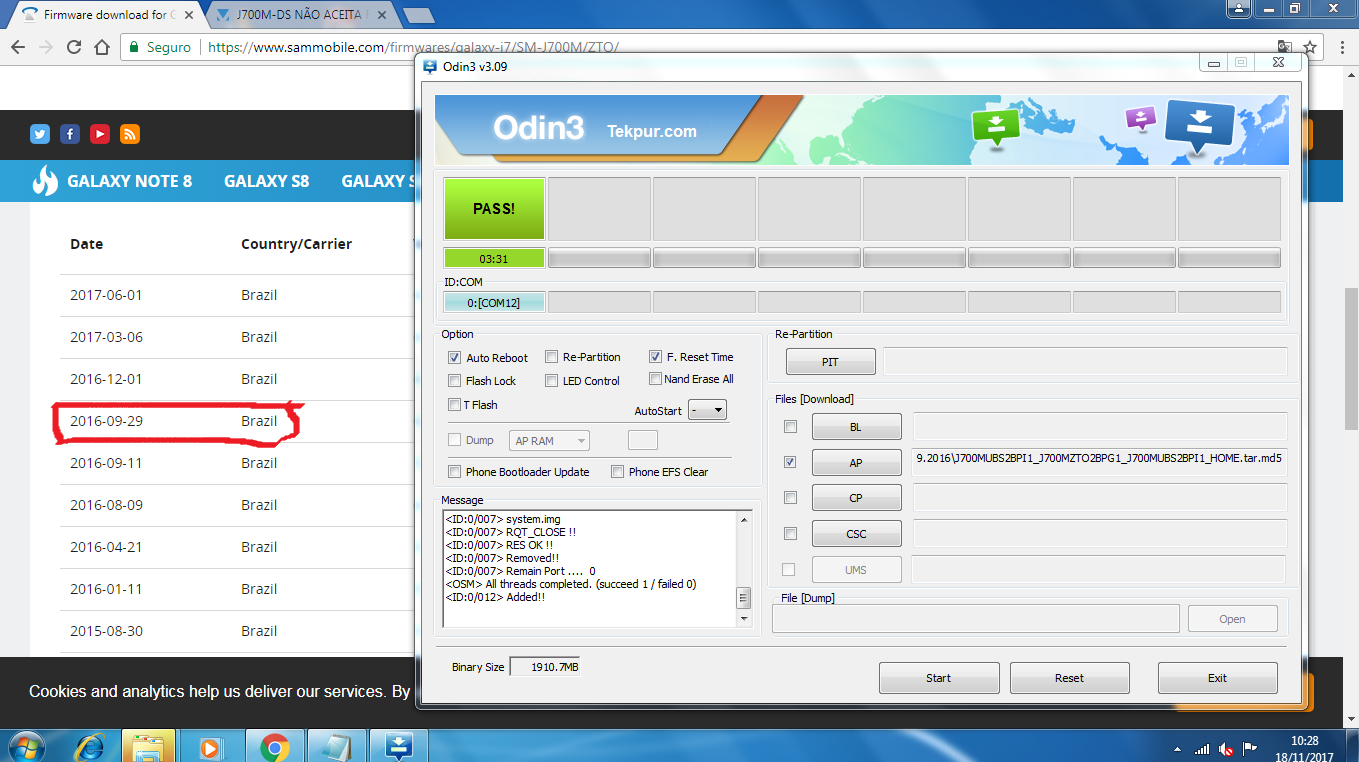The image size is (1359, 762).
Task: Launch Internet Explorer from the taskbar
Action: pyautogui.click(x=91, y=746)
